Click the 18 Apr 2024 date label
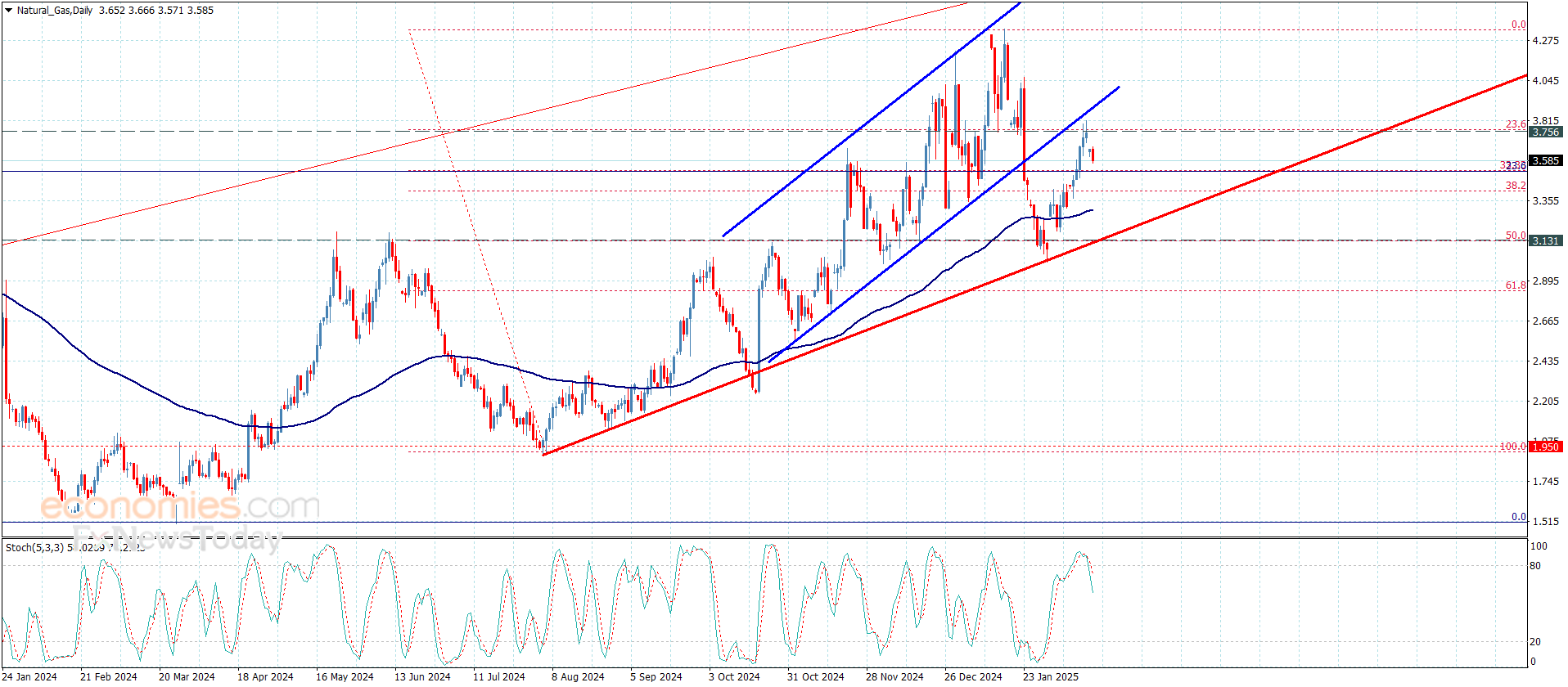The width and height of the screenshot is (1568, 687). (x=265, y=676)
